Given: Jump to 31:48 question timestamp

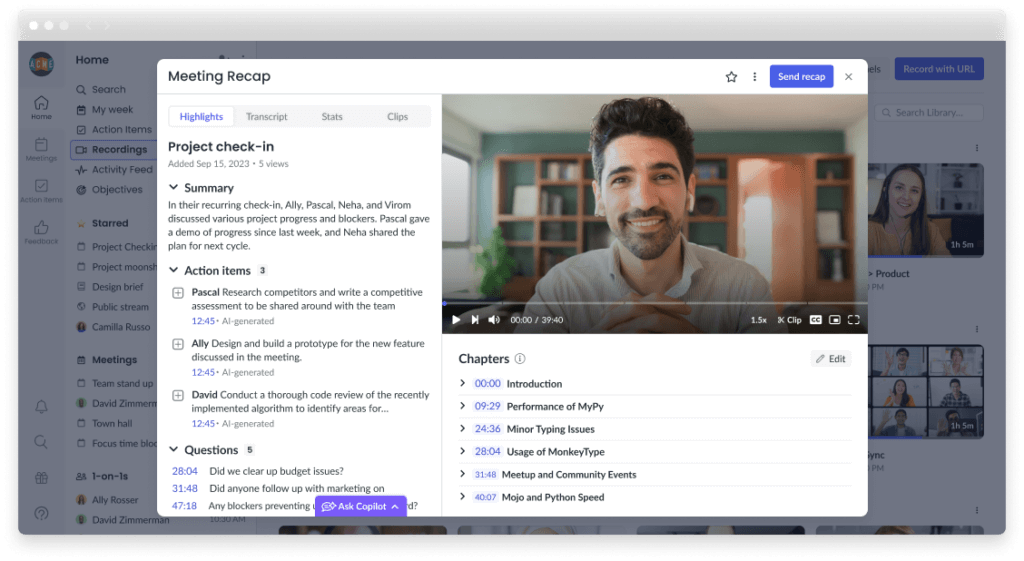Looking at the screenshot, I should pyautogui.click(x=185, y=489).
